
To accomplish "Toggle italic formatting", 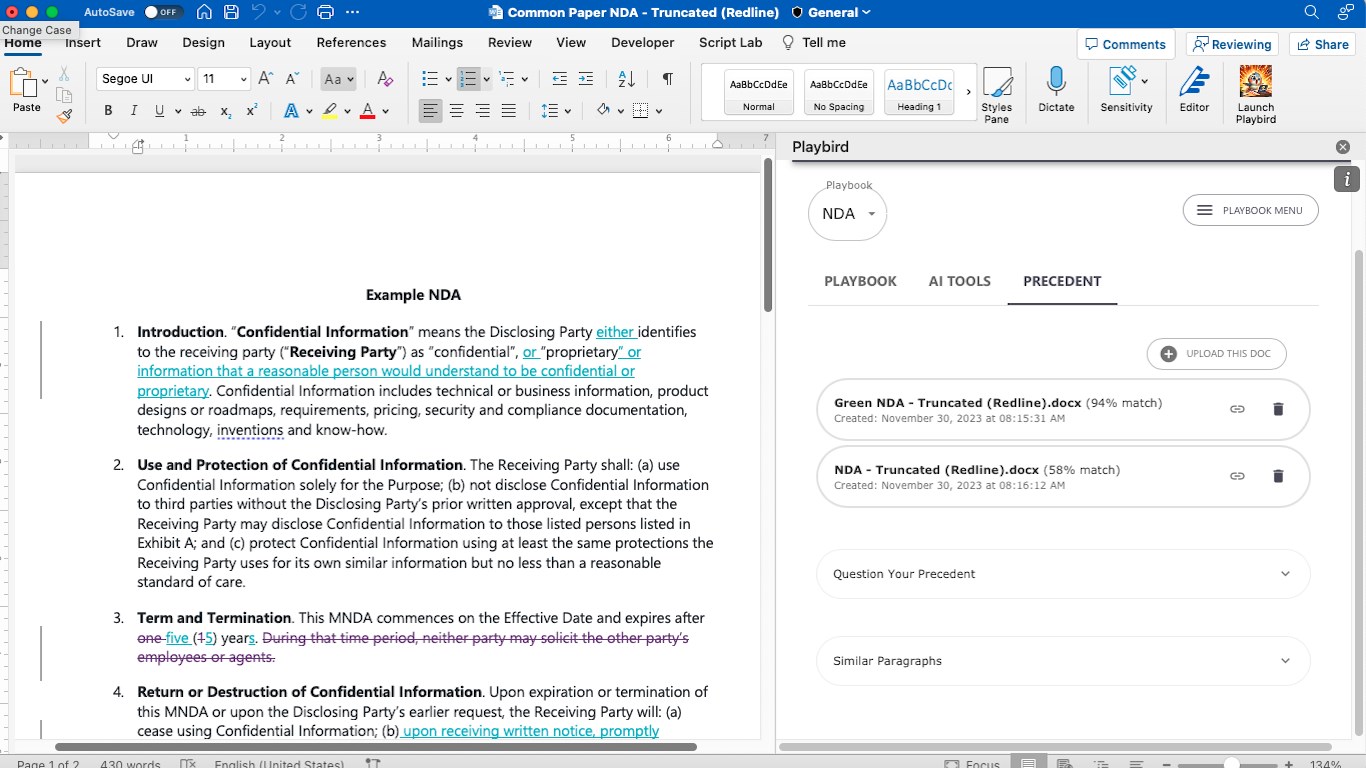I will [133, 111].
